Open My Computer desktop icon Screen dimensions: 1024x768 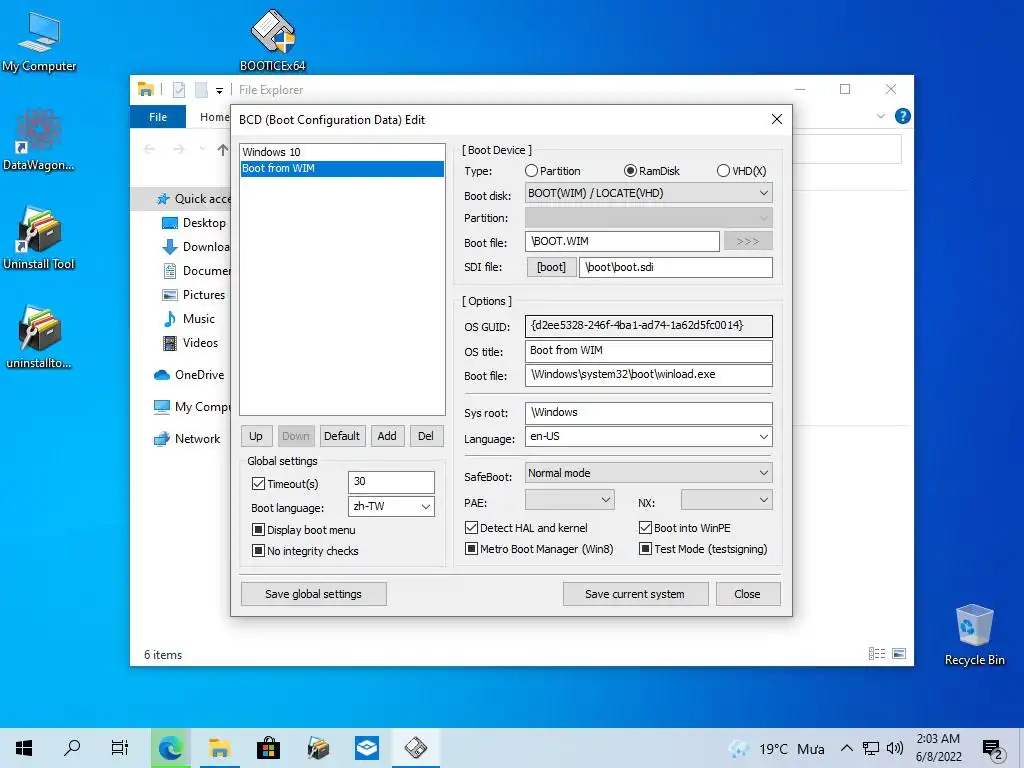tap(39, 42)
